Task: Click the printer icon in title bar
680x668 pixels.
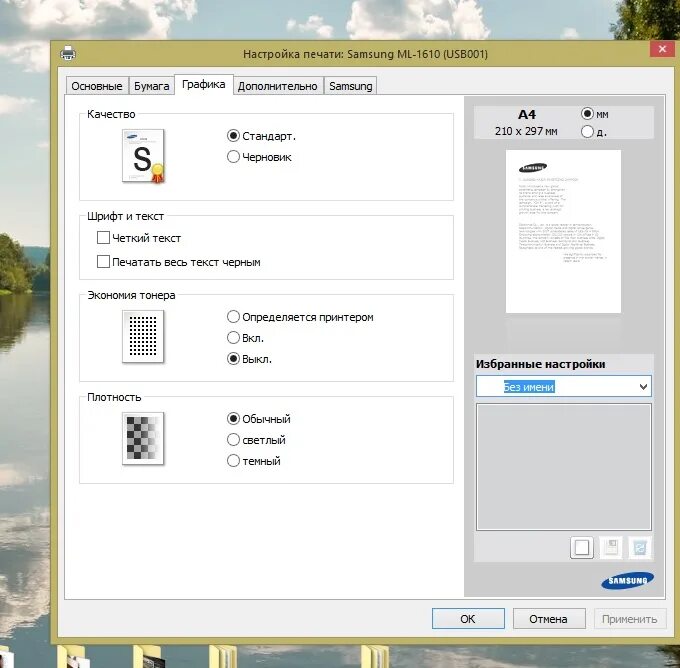Action: coord(68,53)
